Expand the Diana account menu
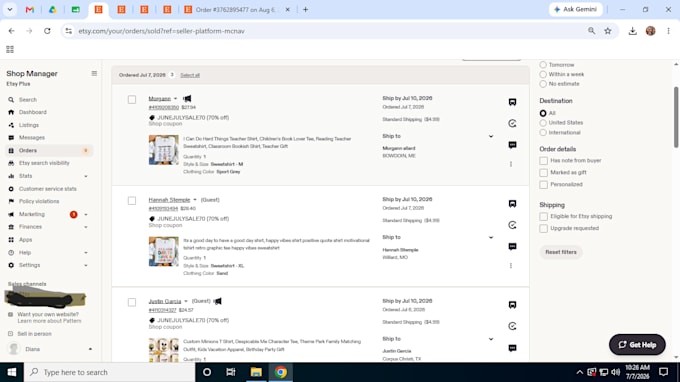680x382 pixels. 90,349
